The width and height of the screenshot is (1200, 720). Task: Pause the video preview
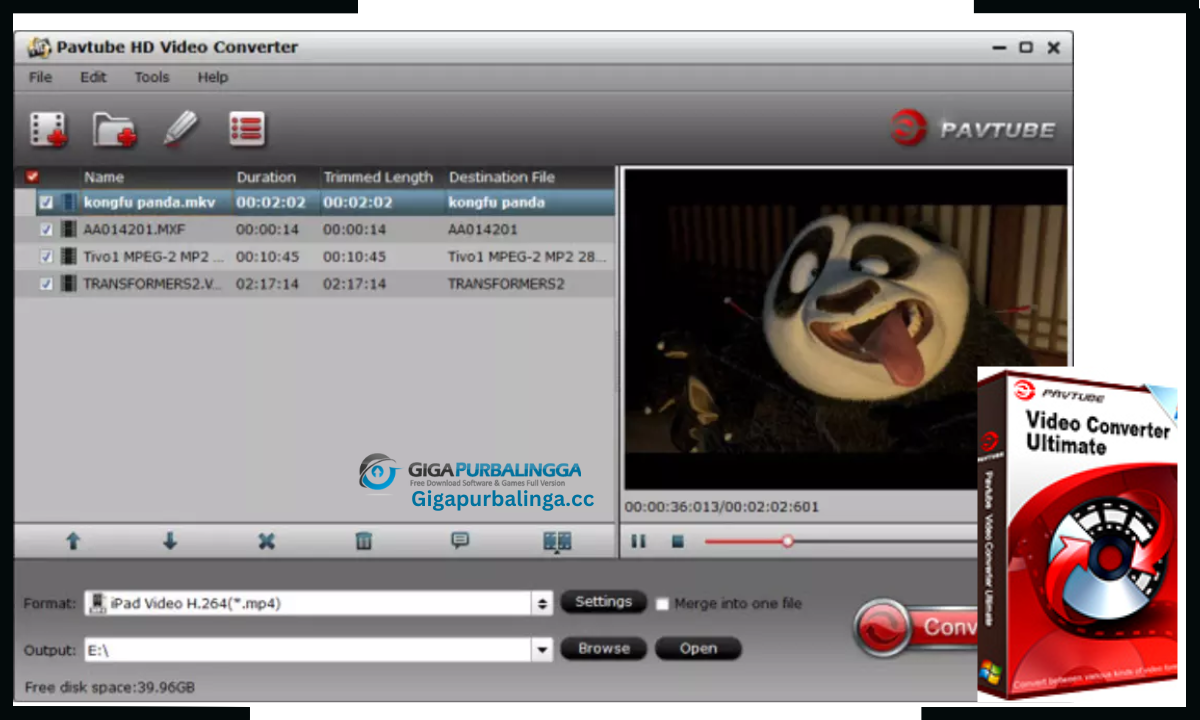click(638, 541)
